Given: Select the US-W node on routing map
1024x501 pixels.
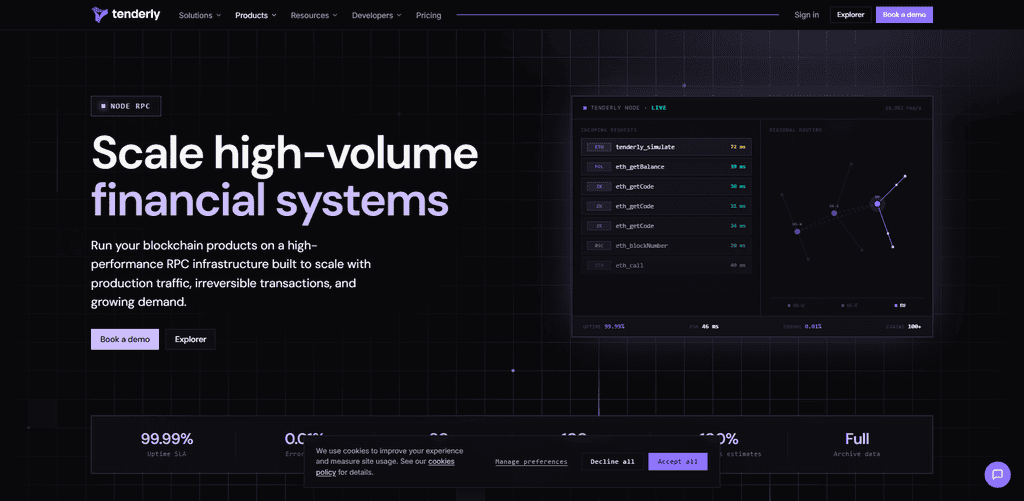Looking at the screenshot, I should pyautogui.click(x=797, y=231).
